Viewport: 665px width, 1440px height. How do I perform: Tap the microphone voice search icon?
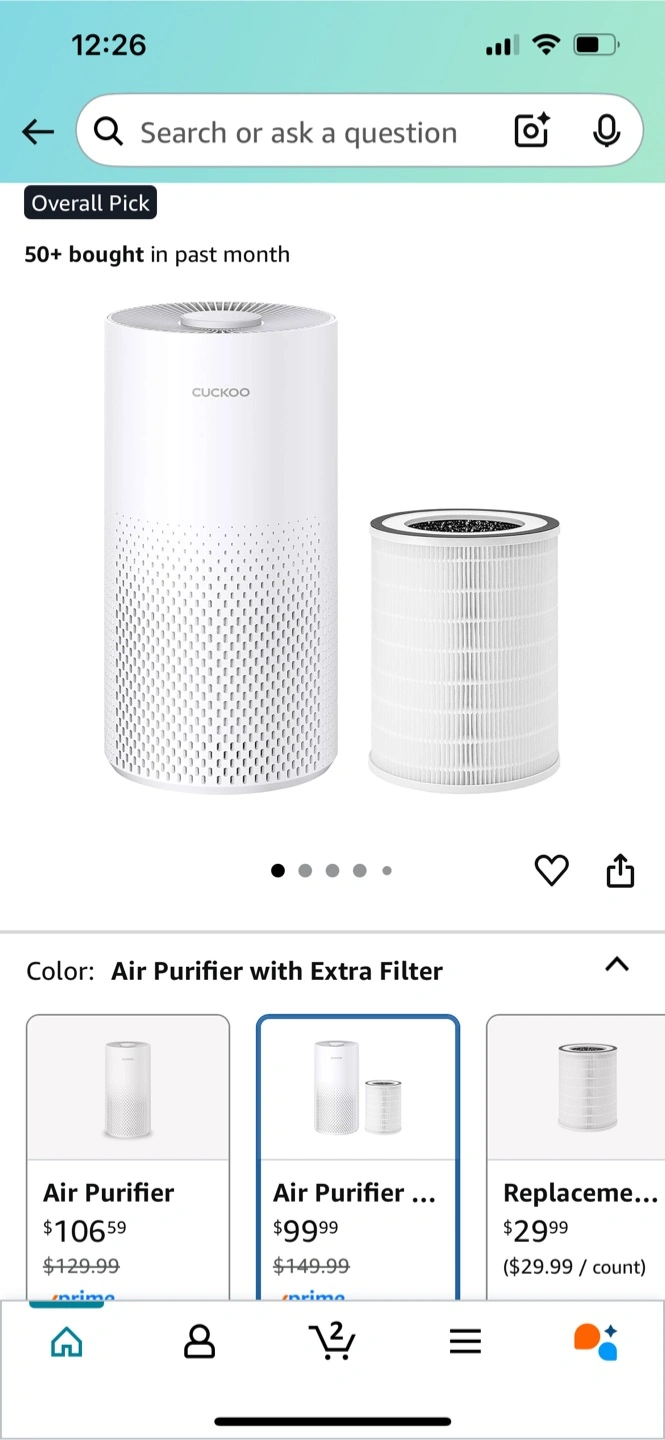(606, 131)
